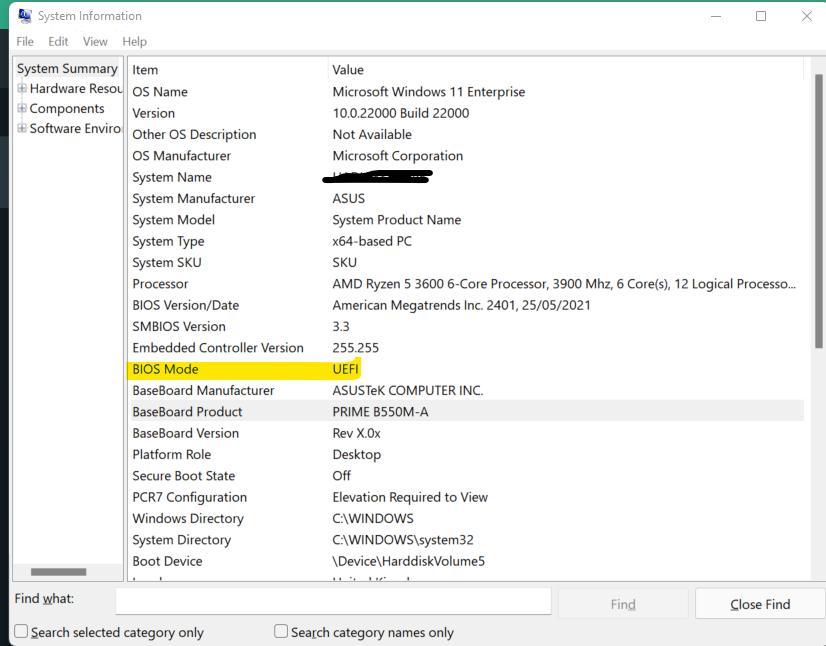Select the Processor row
826x646 pixels.
tap(250, 283)
